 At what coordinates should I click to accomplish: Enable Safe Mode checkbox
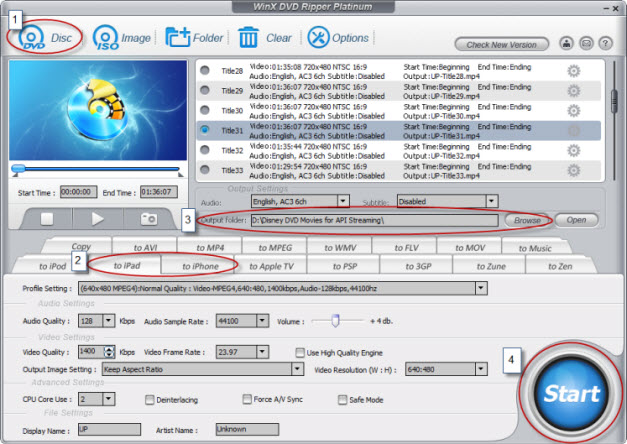[342, 400]
